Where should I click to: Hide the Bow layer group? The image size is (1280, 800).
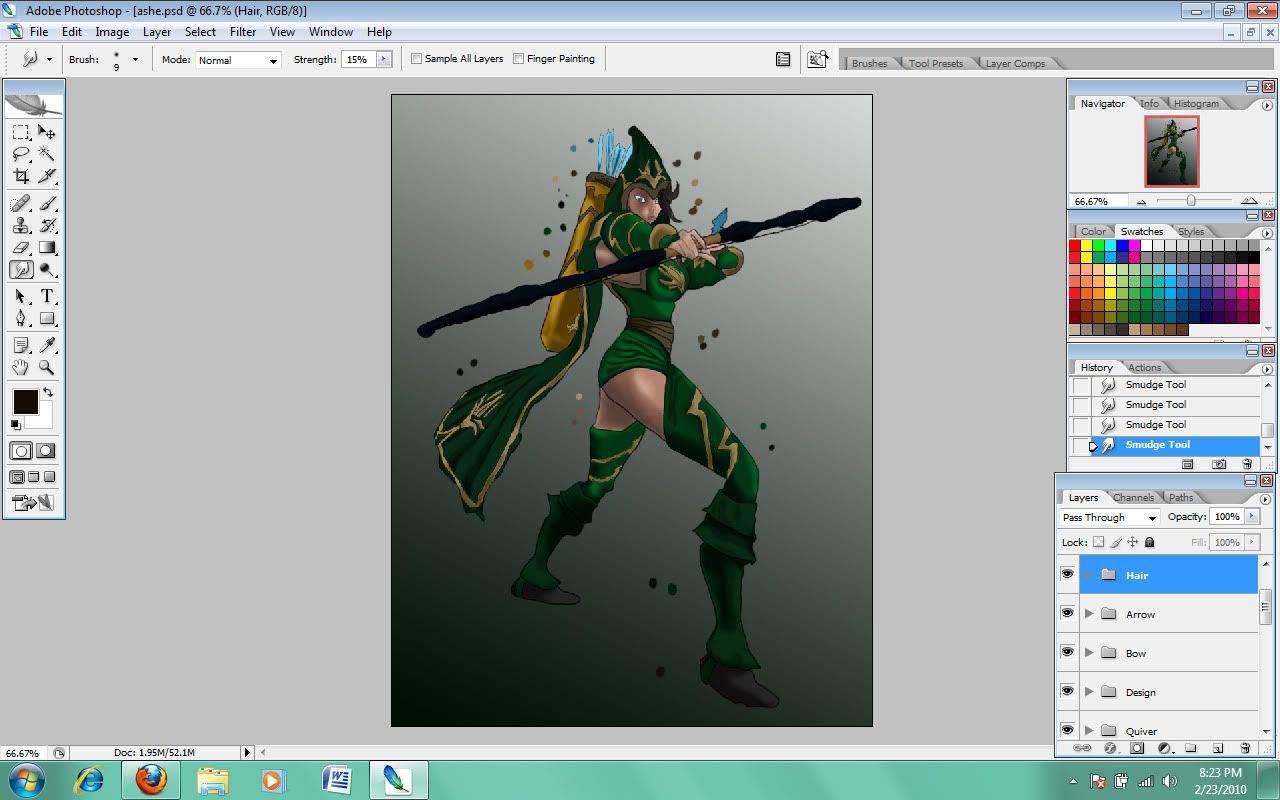point(1067,653)
